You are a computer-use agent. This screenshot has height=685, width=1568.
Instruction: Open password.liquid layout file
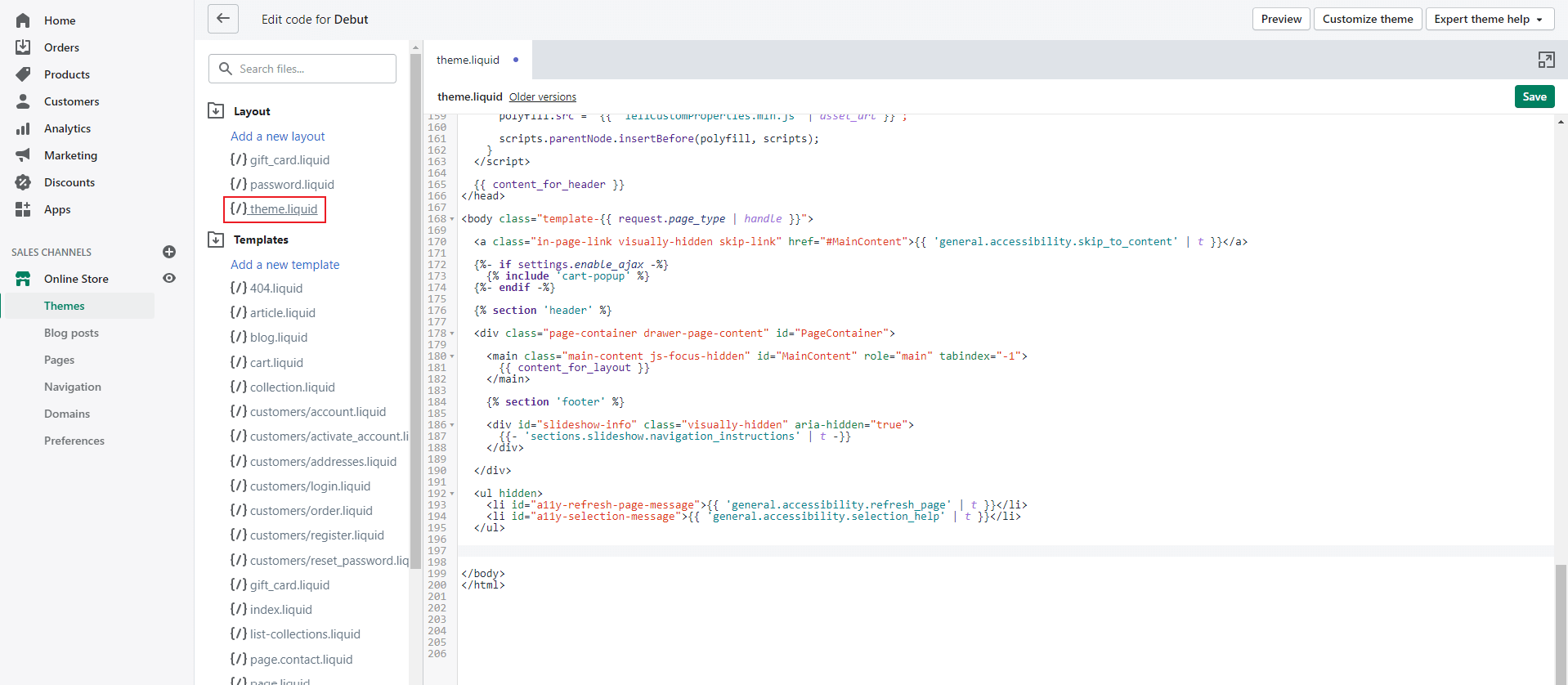click(283, 185)
